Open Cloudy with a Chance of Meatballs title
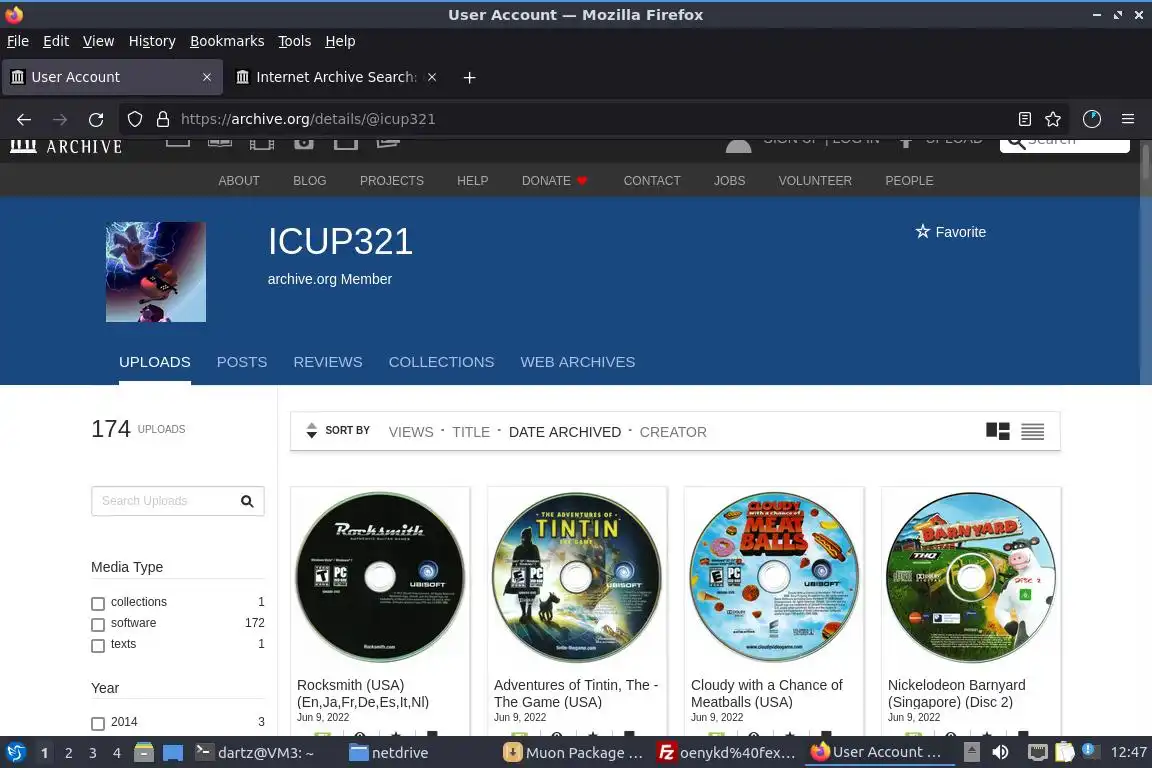 pos(766,694)
